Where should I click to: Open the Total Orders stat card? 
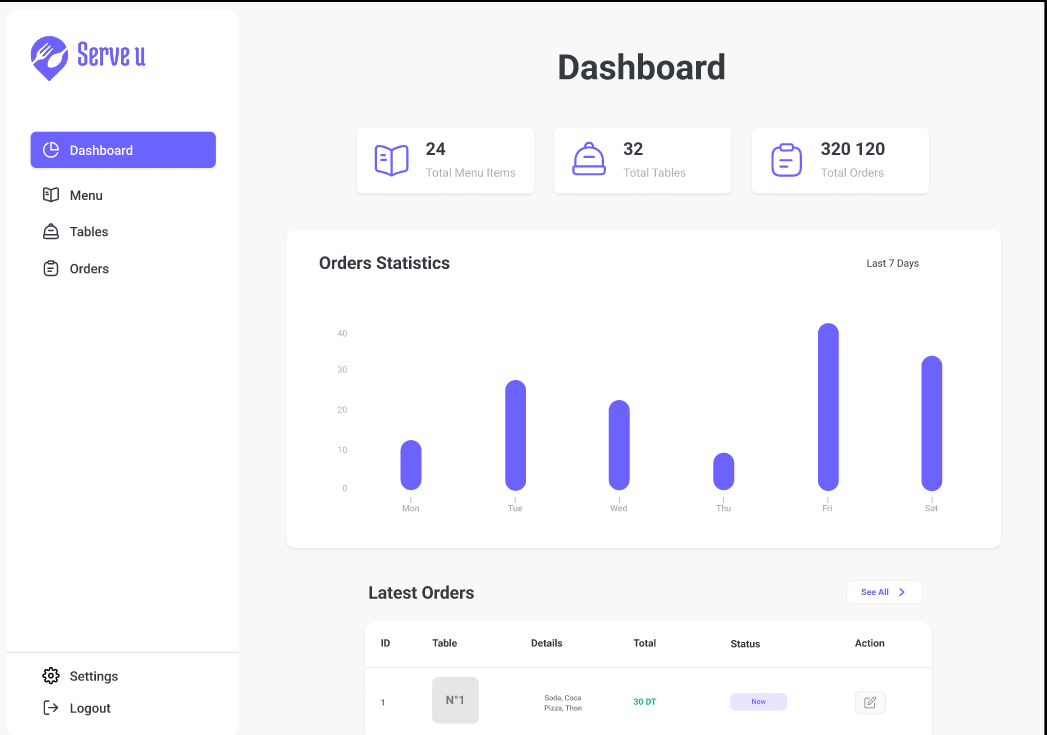click(x=840, y=160)
